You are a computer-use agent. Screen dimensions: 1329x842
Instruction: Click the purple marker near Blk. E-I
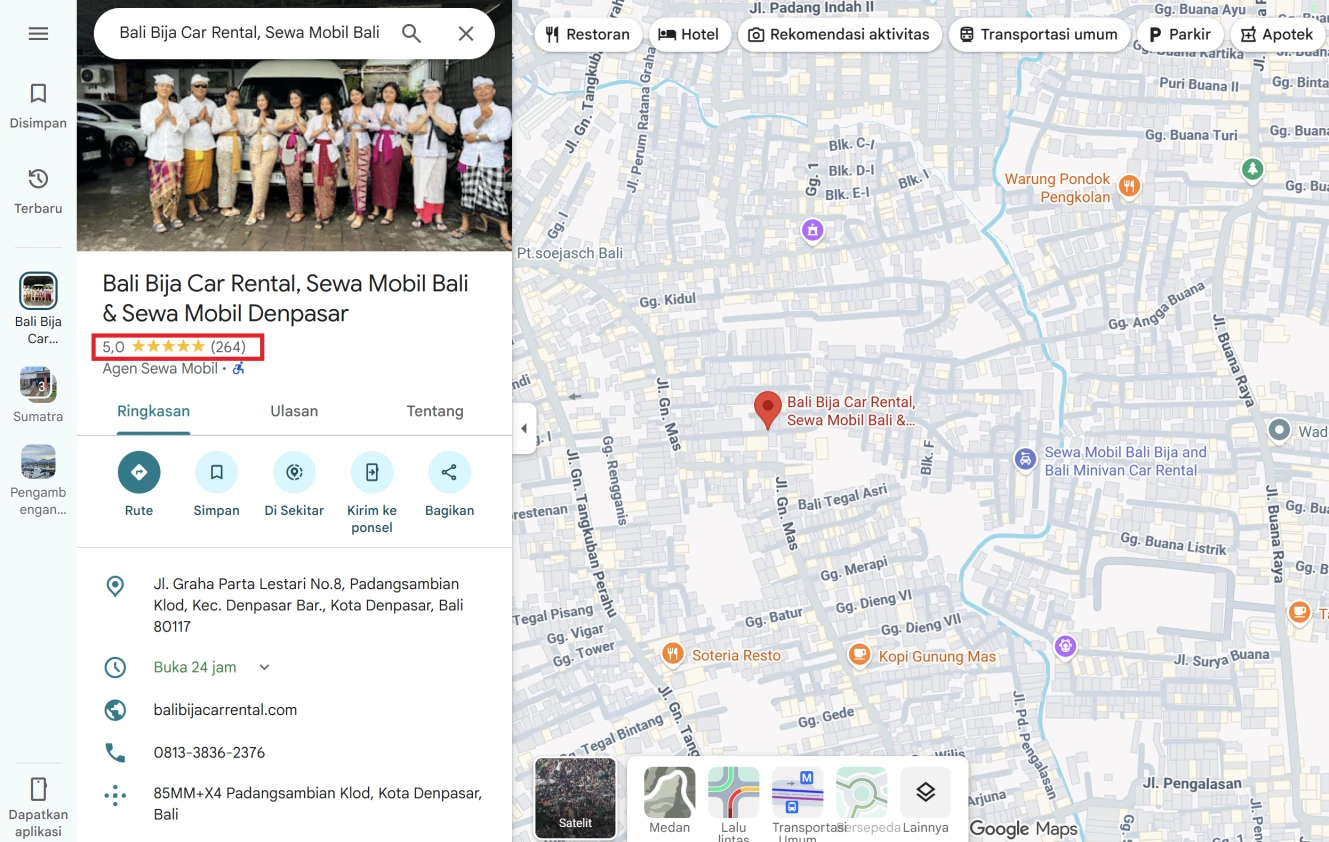coord(813,231)
